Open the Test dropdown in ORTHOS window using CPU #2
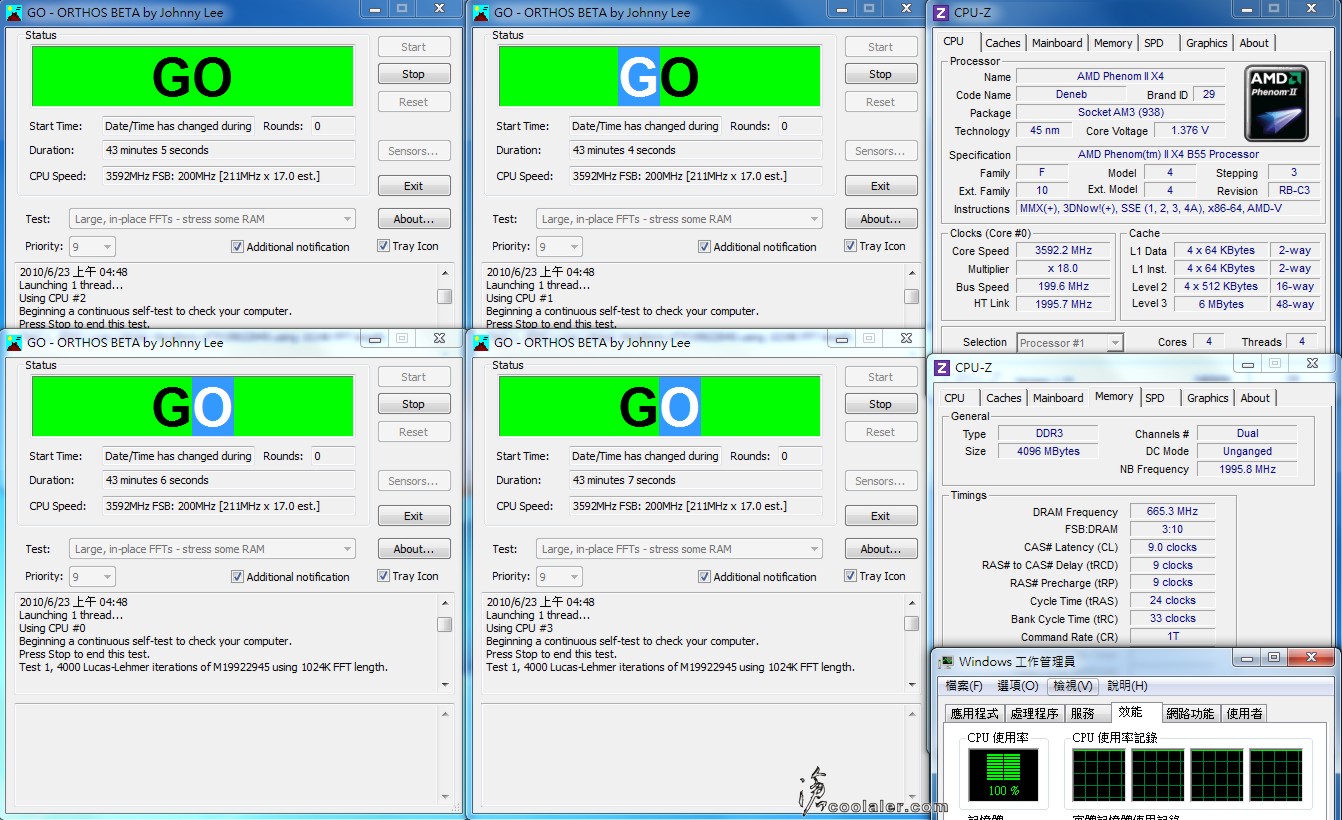The image size is (1342, 820). [x=212, y=219]
